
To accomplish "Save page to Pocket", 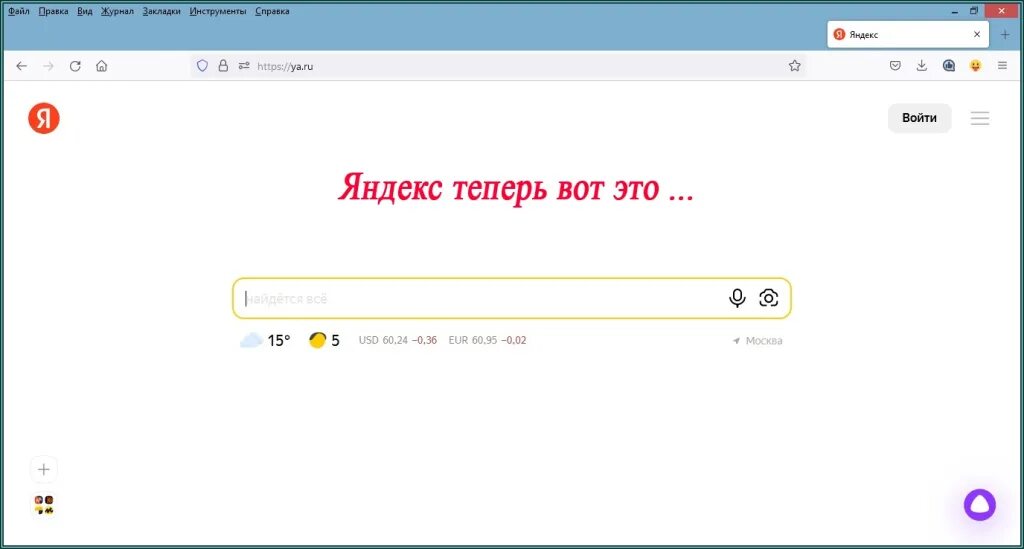I will point(895,65).
